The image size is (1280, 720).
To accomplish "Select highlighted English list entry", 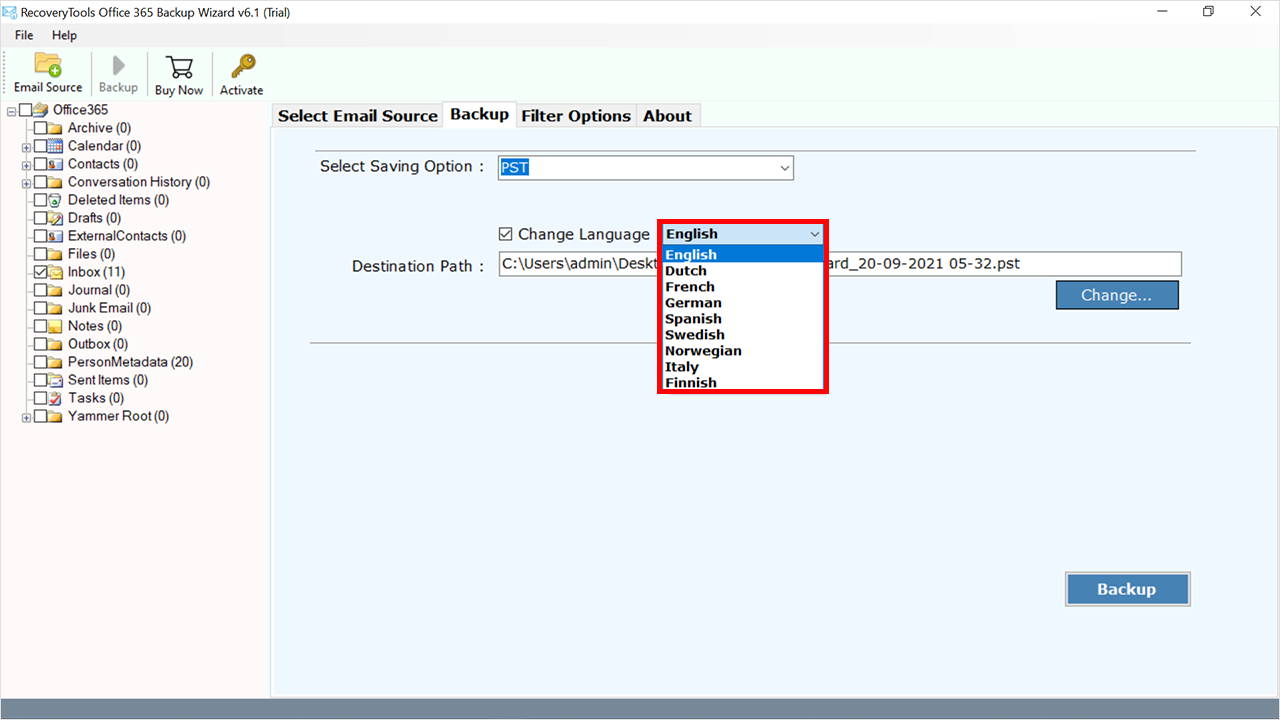I will (742, 255).
